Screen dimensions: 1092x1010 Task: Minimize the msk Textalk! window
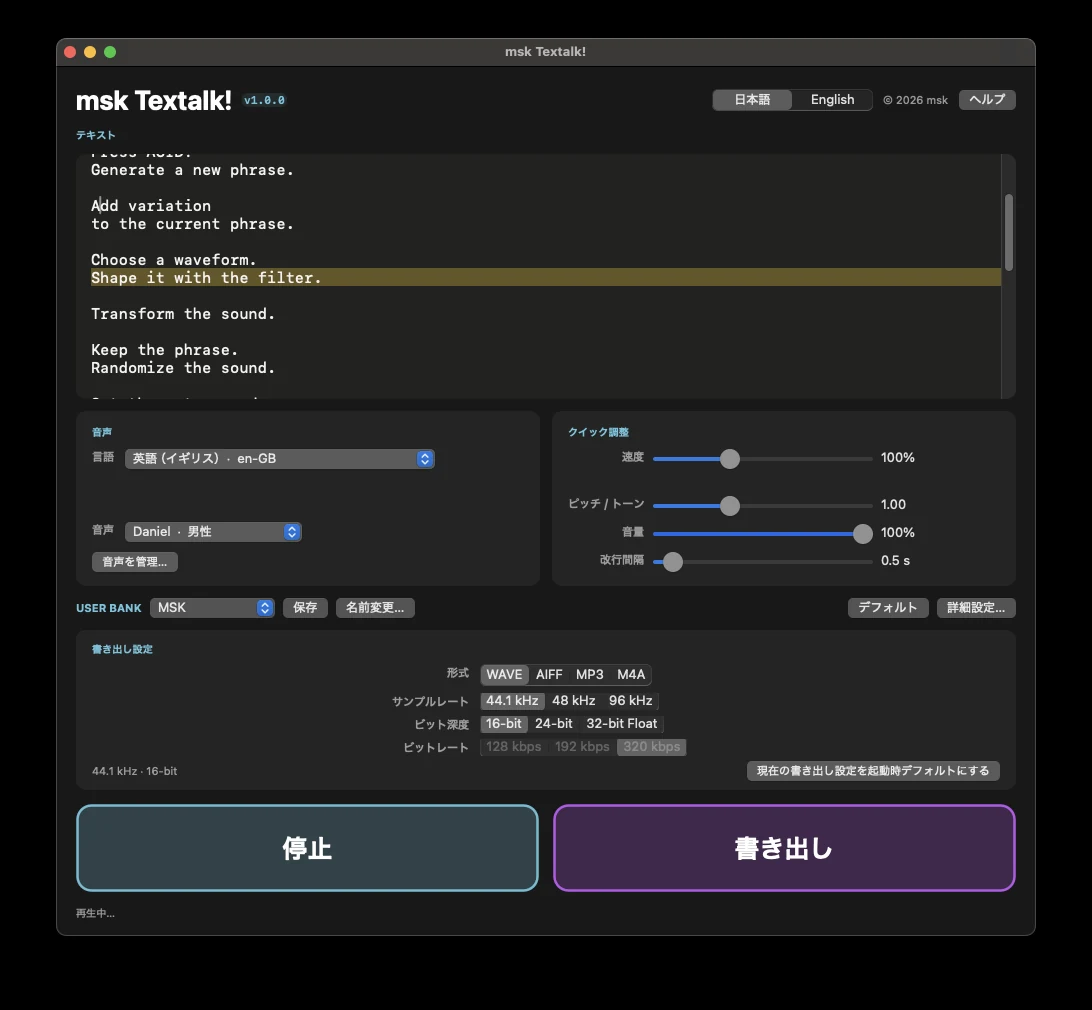90,52
